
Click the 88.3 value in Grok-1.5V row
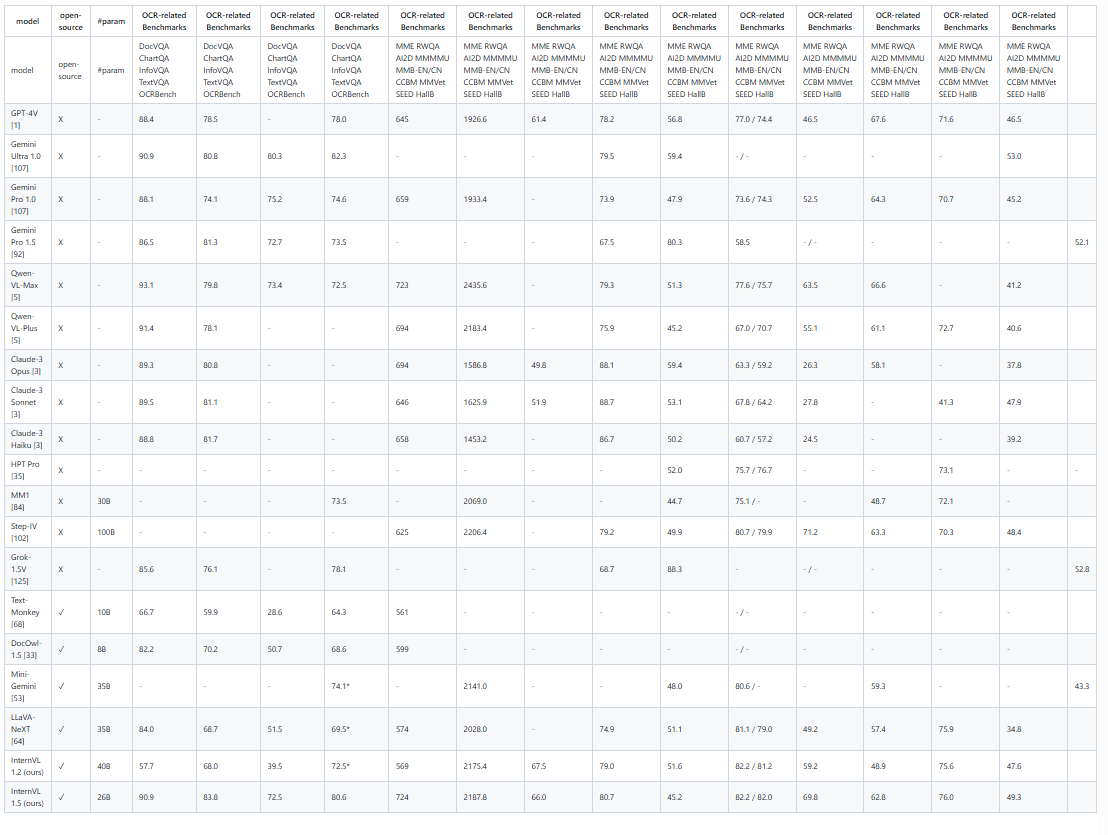tap(675, 569)
